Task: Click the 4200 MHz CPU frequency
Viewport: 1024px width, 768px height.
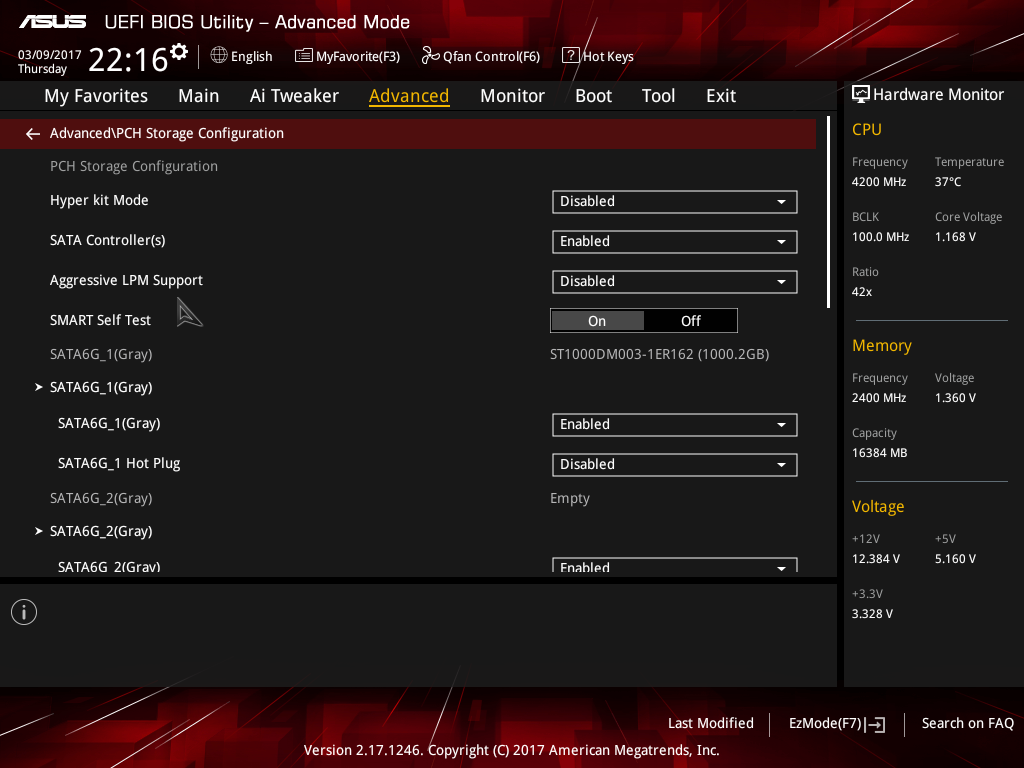Action: (879, 182)
